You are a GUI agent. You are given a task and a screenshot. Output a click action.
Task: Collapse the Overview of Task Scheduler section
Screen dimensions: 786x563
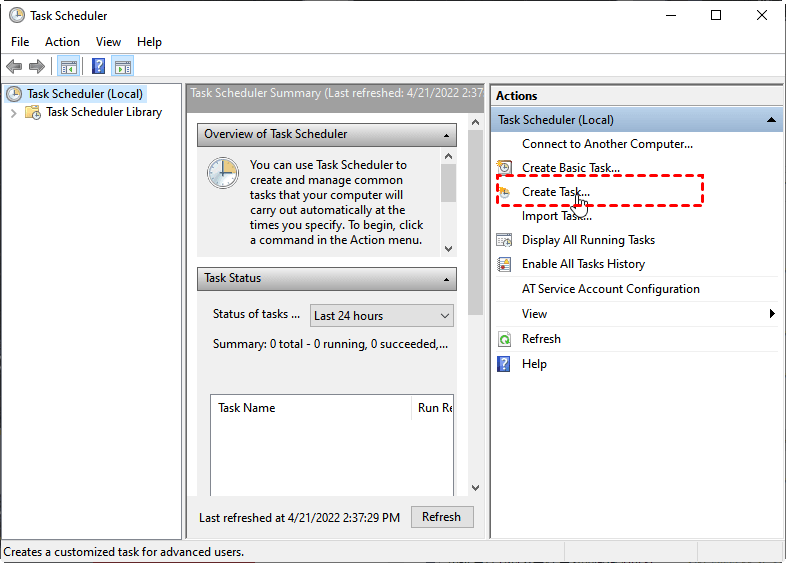[446, 135]
